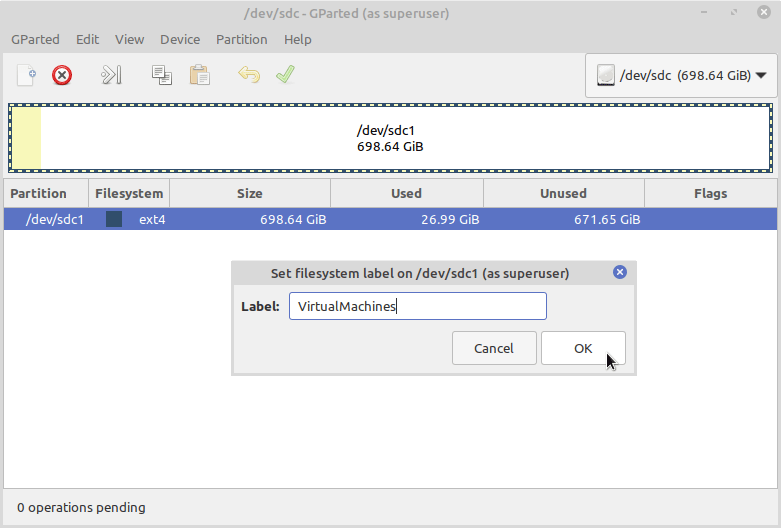Click the green Apply all operations checkmark
The height and width of the screenshot is (528, 782).
pyautogui.click(x=285, y=75)
